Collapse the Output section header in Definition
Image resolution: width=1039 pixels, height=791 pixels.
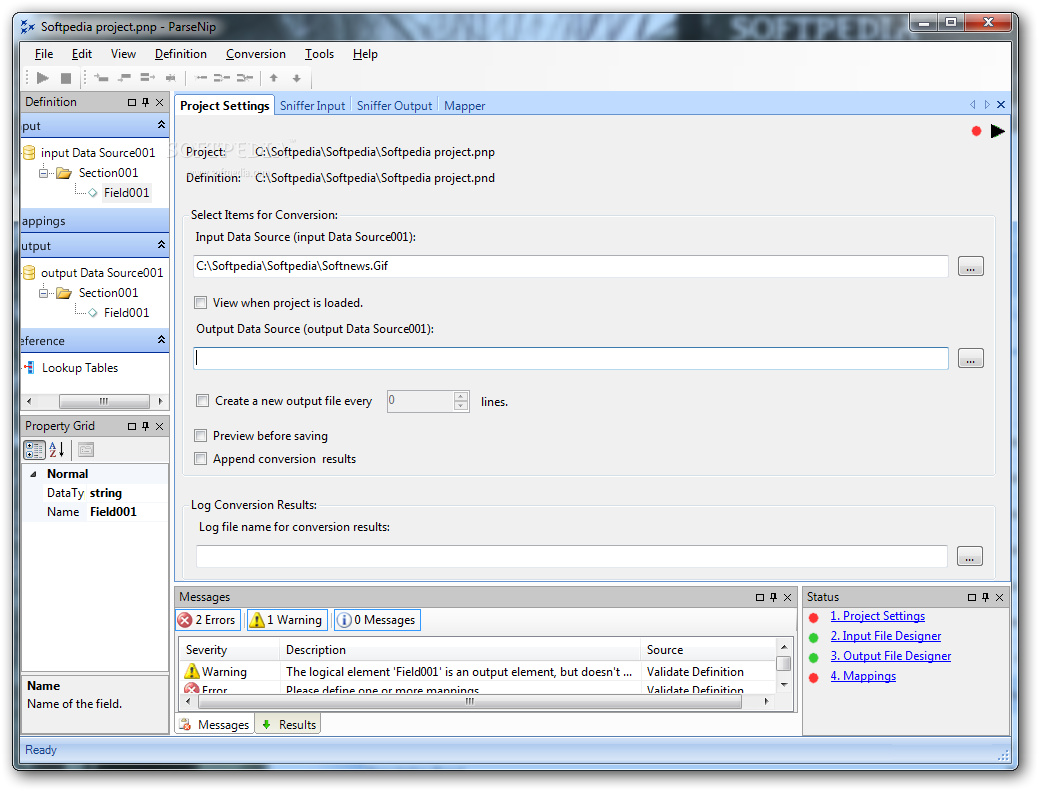tap(161, 244)
